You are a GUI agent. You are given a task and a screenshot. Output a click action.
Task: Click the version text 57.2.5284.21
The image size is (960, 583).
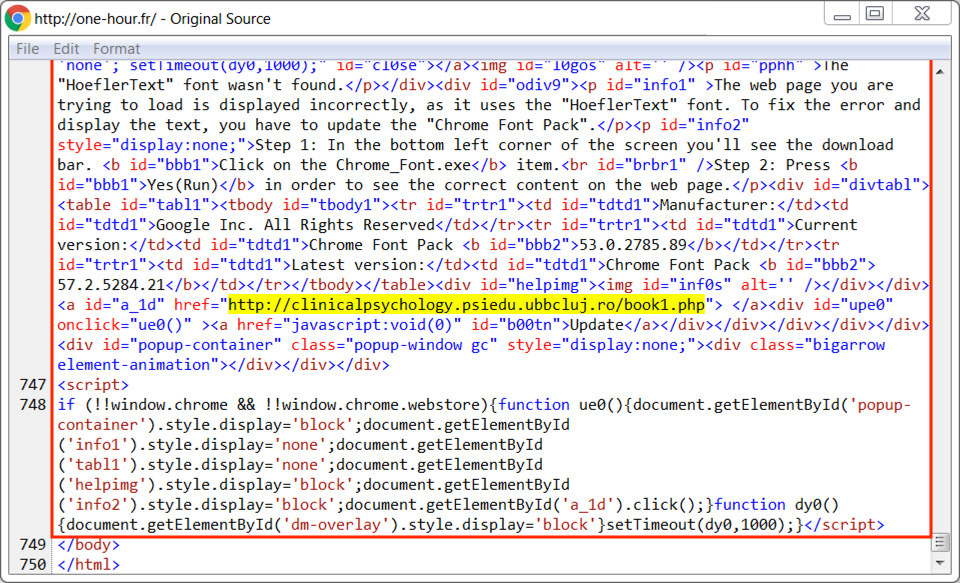pos(111,285)
